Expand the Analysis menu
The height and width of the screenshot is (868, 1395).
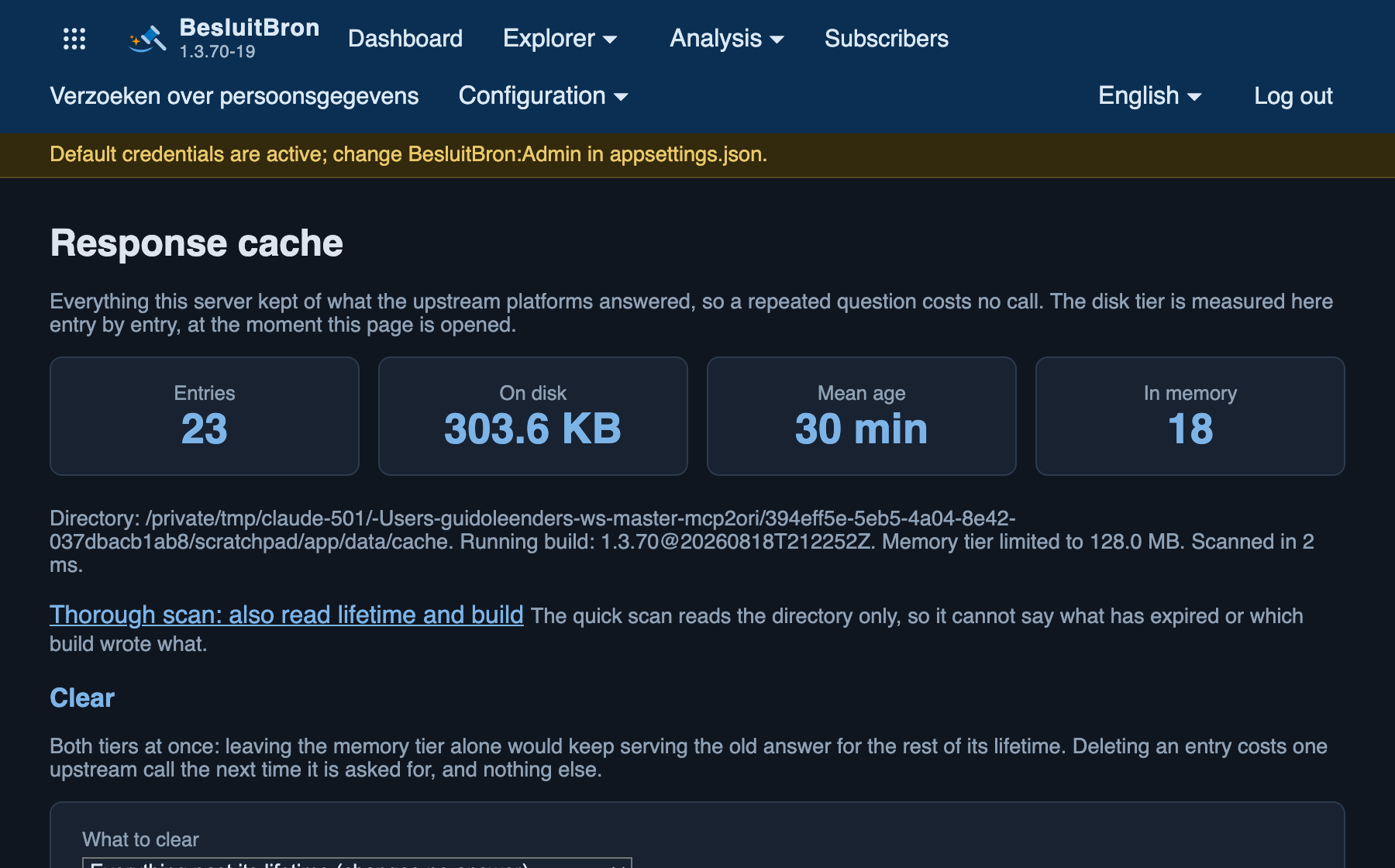click(x=727, y=39)
